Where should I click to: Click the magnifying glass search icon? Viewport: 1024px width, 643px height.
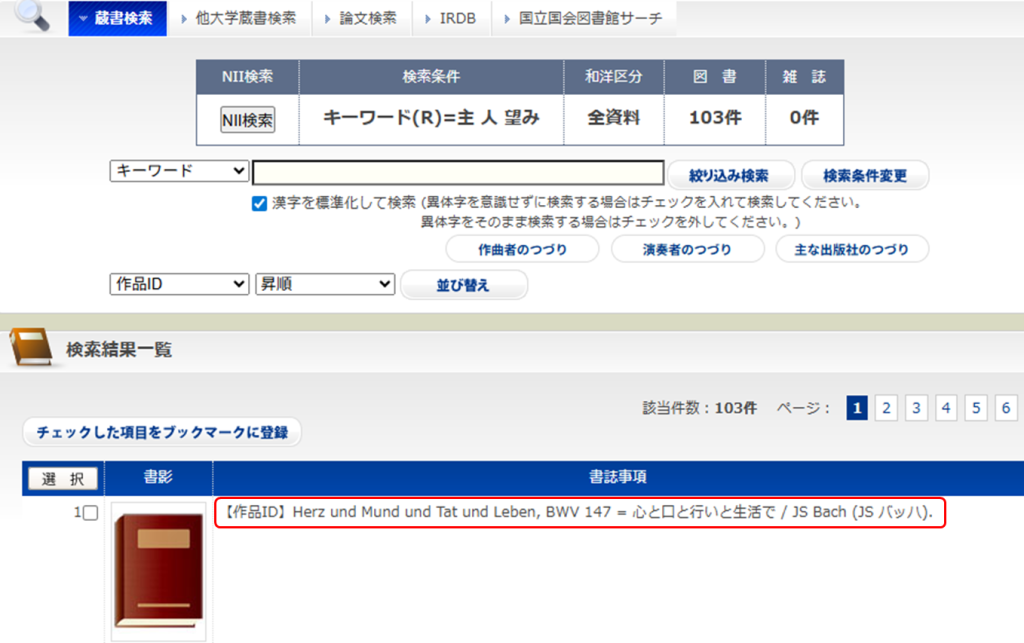[x=33, y=16]
